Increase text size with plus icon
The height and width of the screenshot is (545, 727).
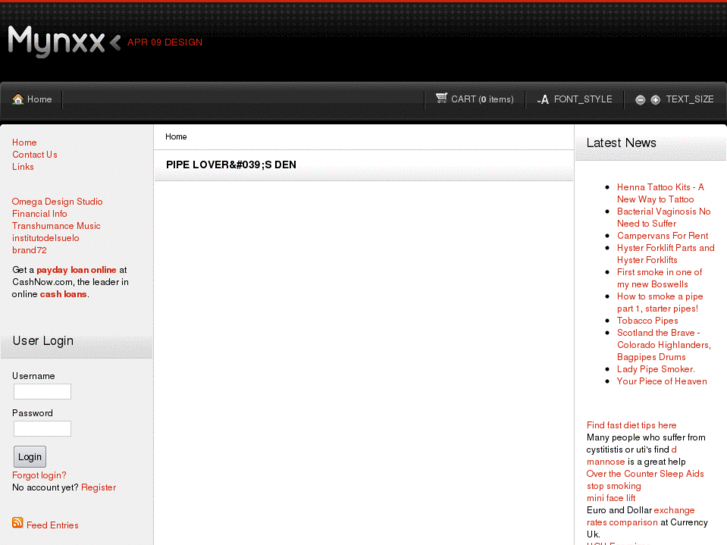click(x=655, y=100)
